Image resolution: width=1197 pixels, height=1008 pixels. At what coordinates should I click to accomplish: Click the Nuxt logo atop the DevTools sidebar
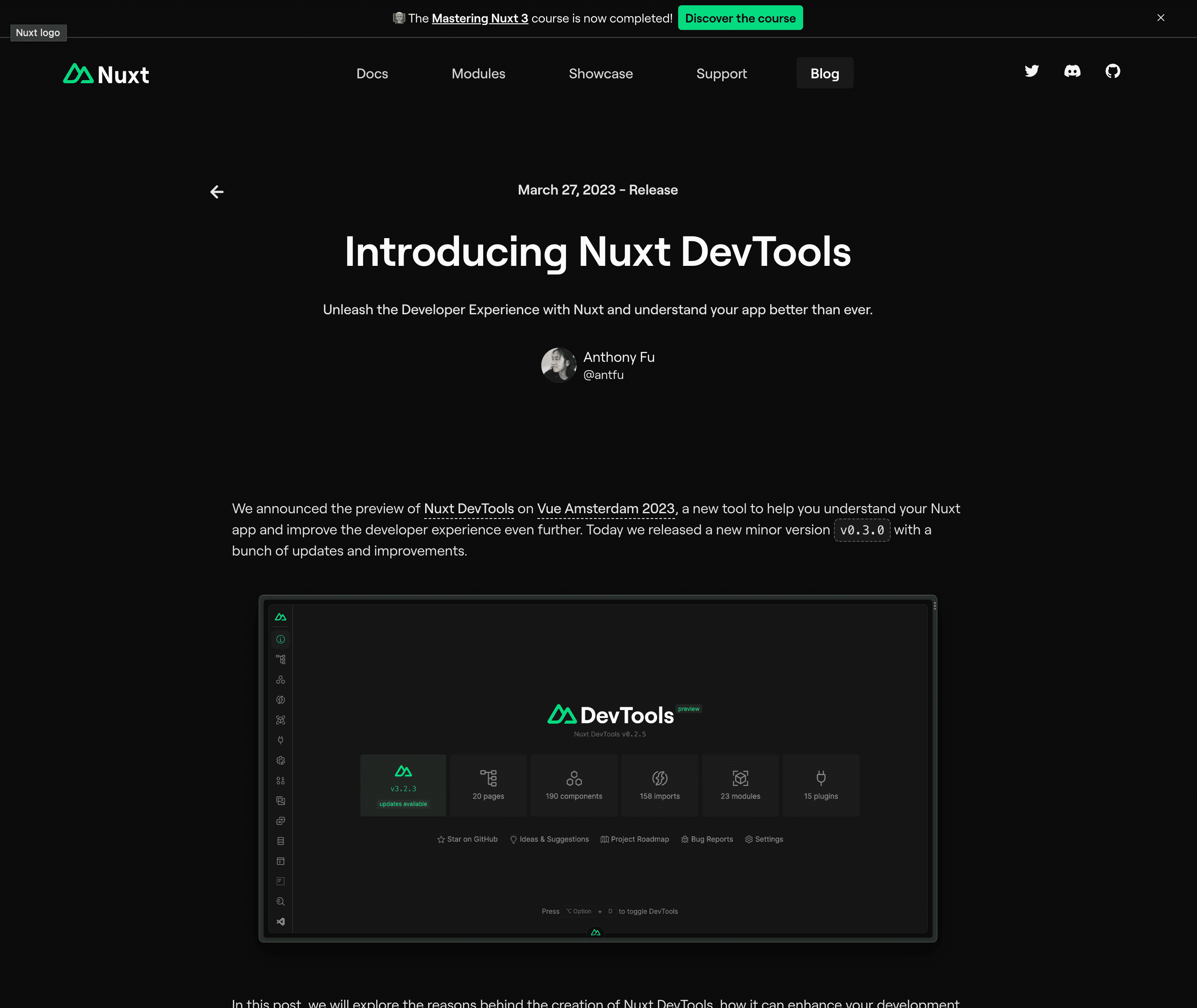280,617
